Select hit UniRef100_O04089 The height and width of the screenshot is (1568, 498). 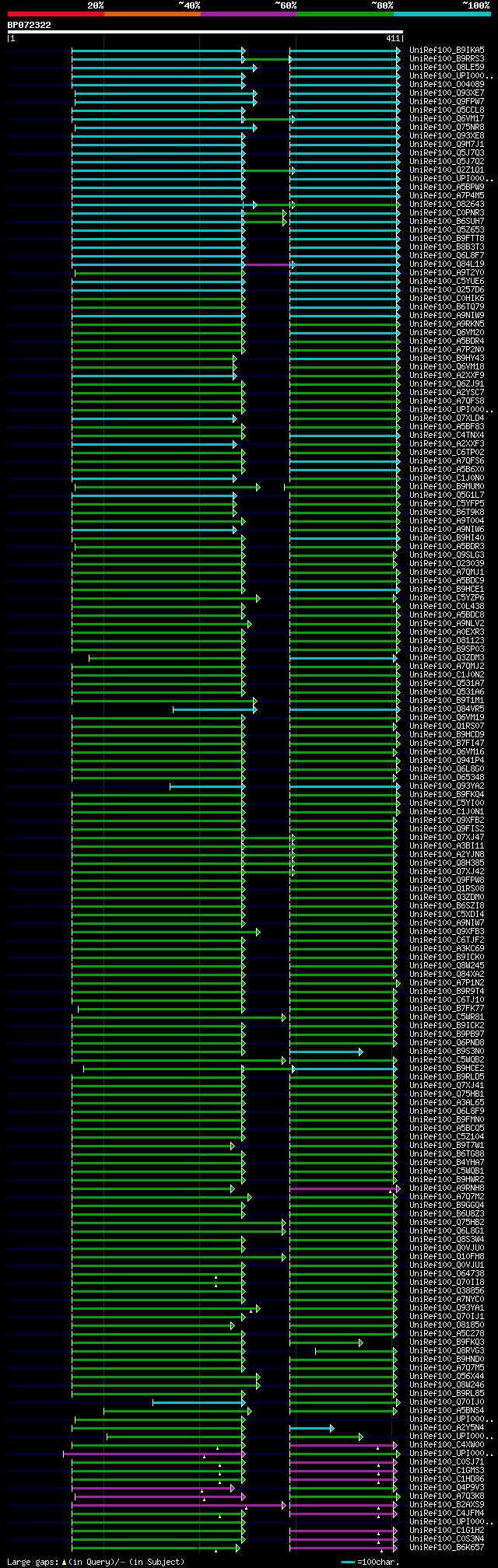click(x=447, y=84)
